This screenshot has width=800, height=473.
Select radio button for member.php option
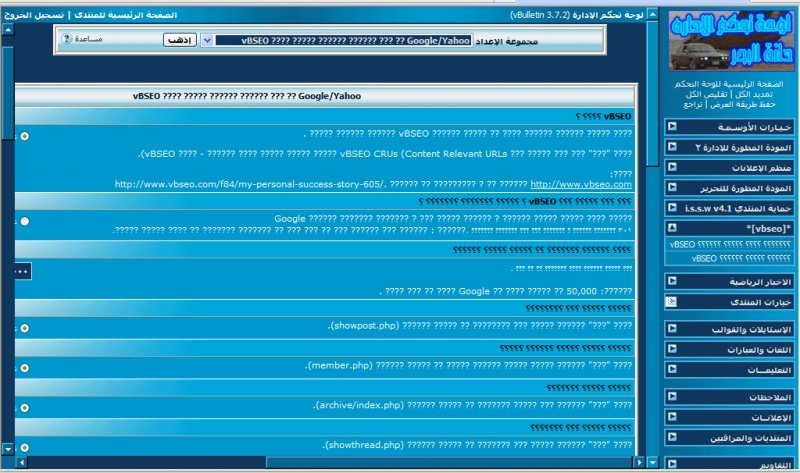[x=24, y=367]
